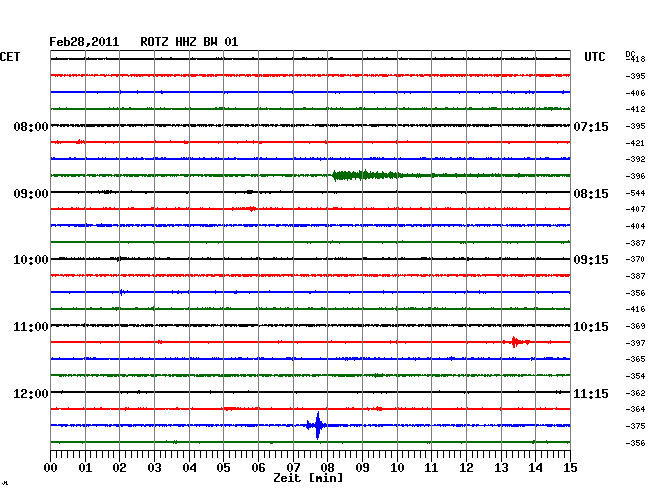This screenshot has height=494, width=650.
Task: Select the 09 minute axis label
Action: click(x=362, y=467)
